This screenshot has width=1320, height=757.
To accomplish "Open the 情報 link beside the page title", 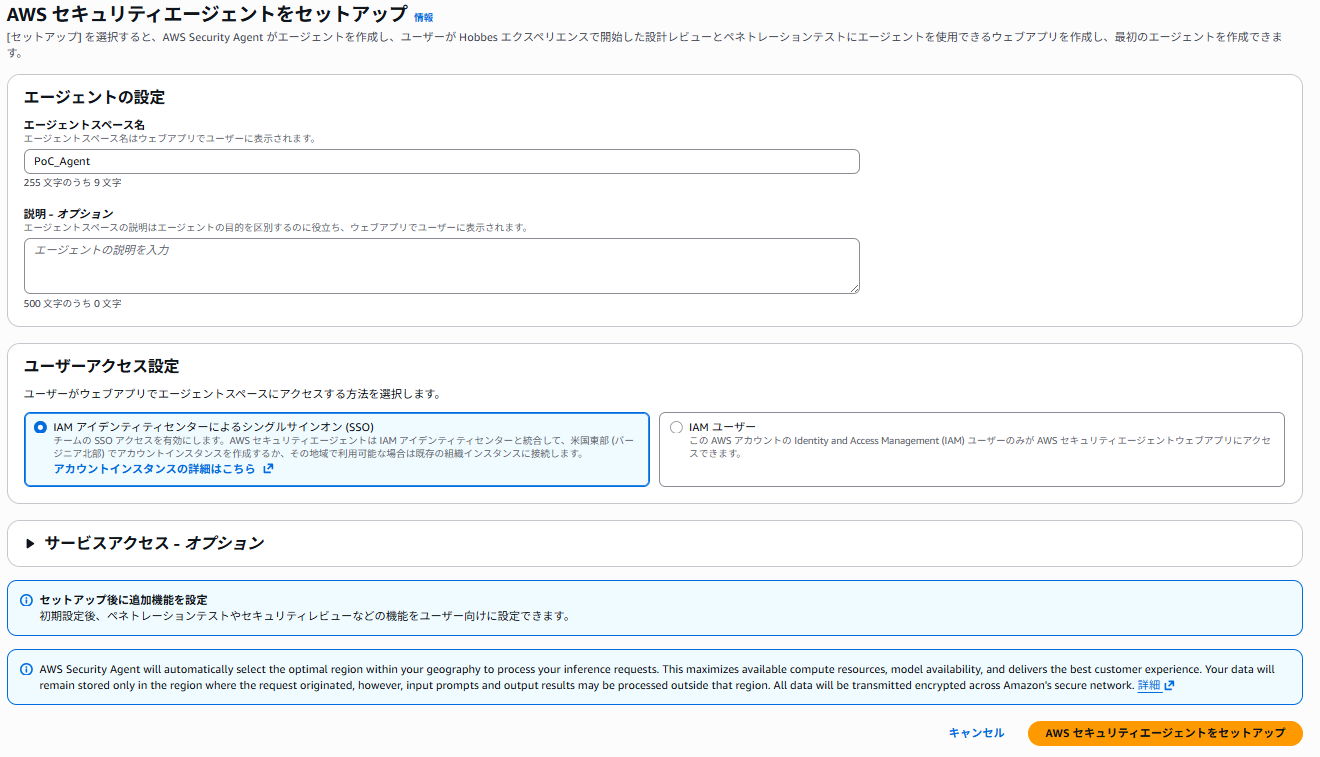I will tap(424, 17).
